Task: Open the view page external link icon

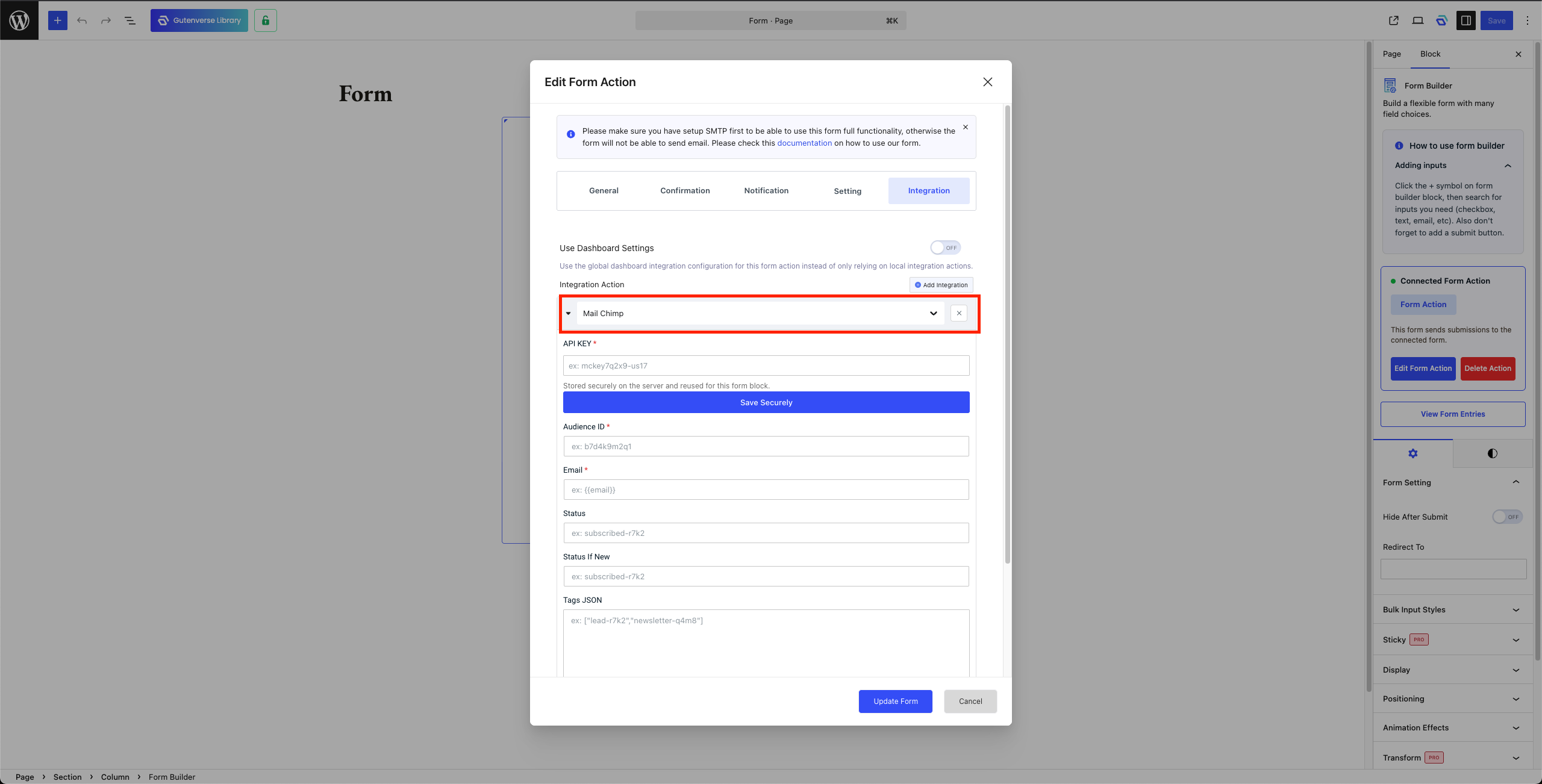Action: [x=1393, y=20]
